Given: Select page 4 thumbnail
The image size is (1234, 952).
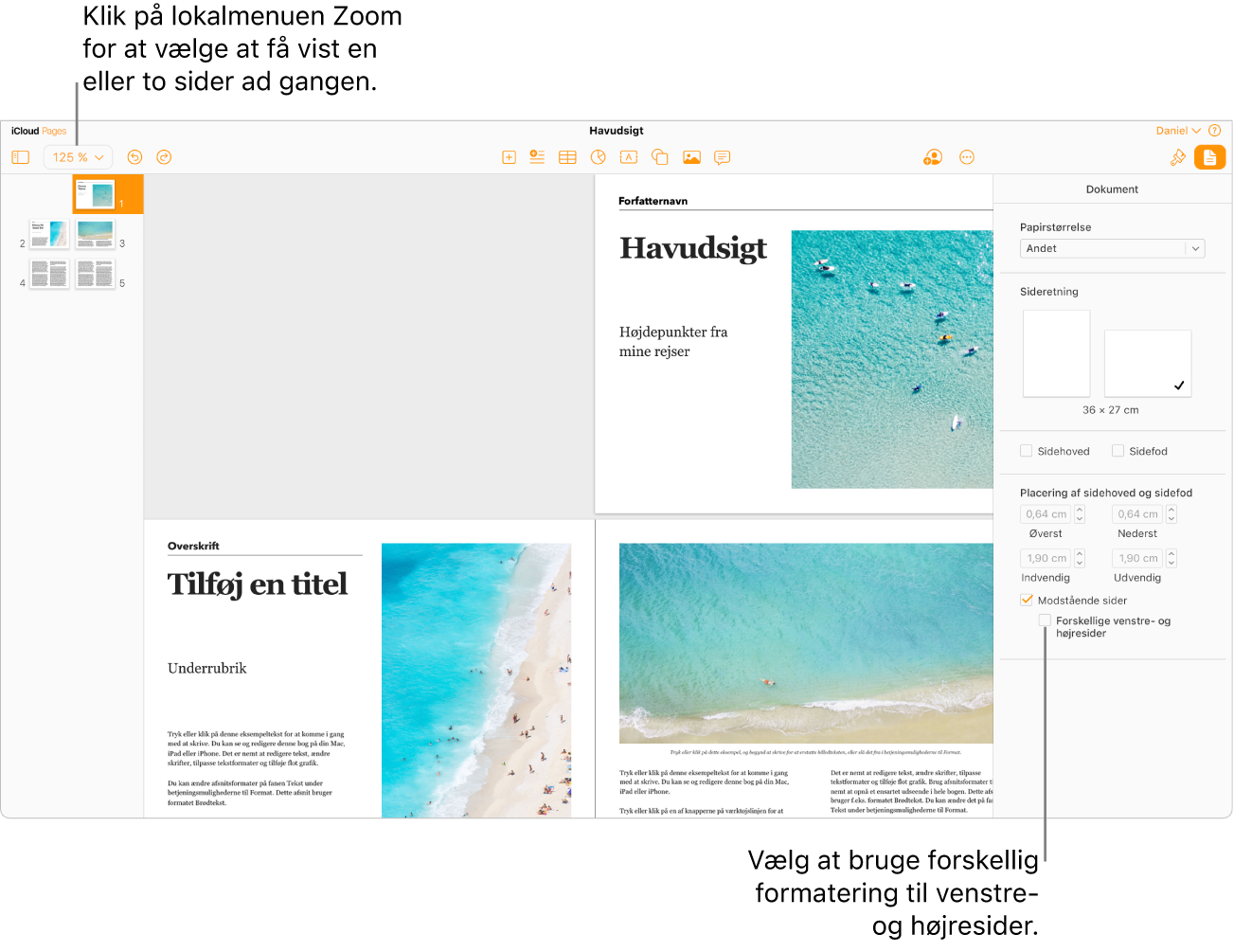Looking at the screenshot, I should (49, 273).
